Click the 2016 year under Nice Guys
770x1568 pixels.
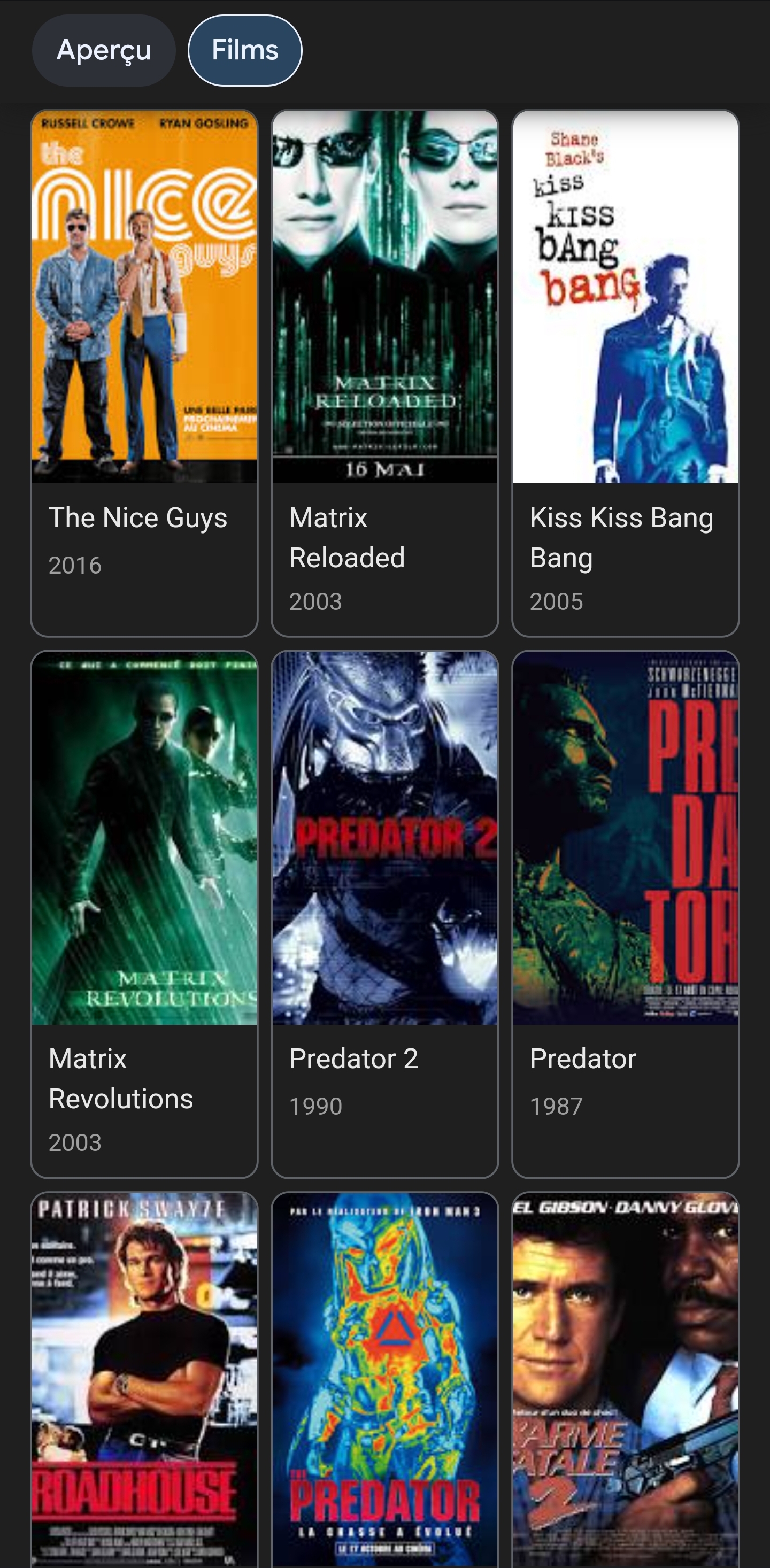75,566
